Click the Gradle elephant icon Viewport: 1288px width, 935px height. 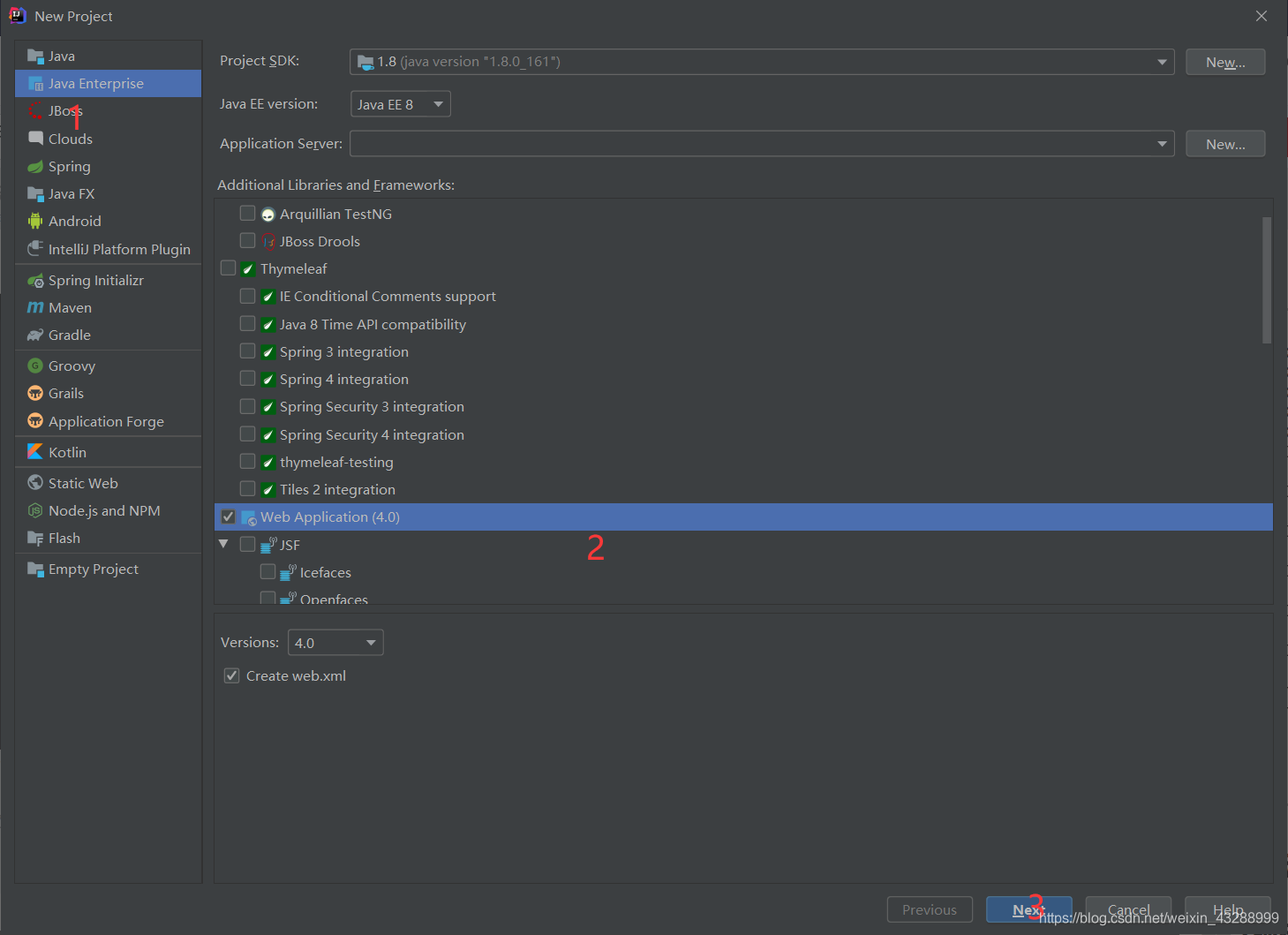tap(35, 336)
